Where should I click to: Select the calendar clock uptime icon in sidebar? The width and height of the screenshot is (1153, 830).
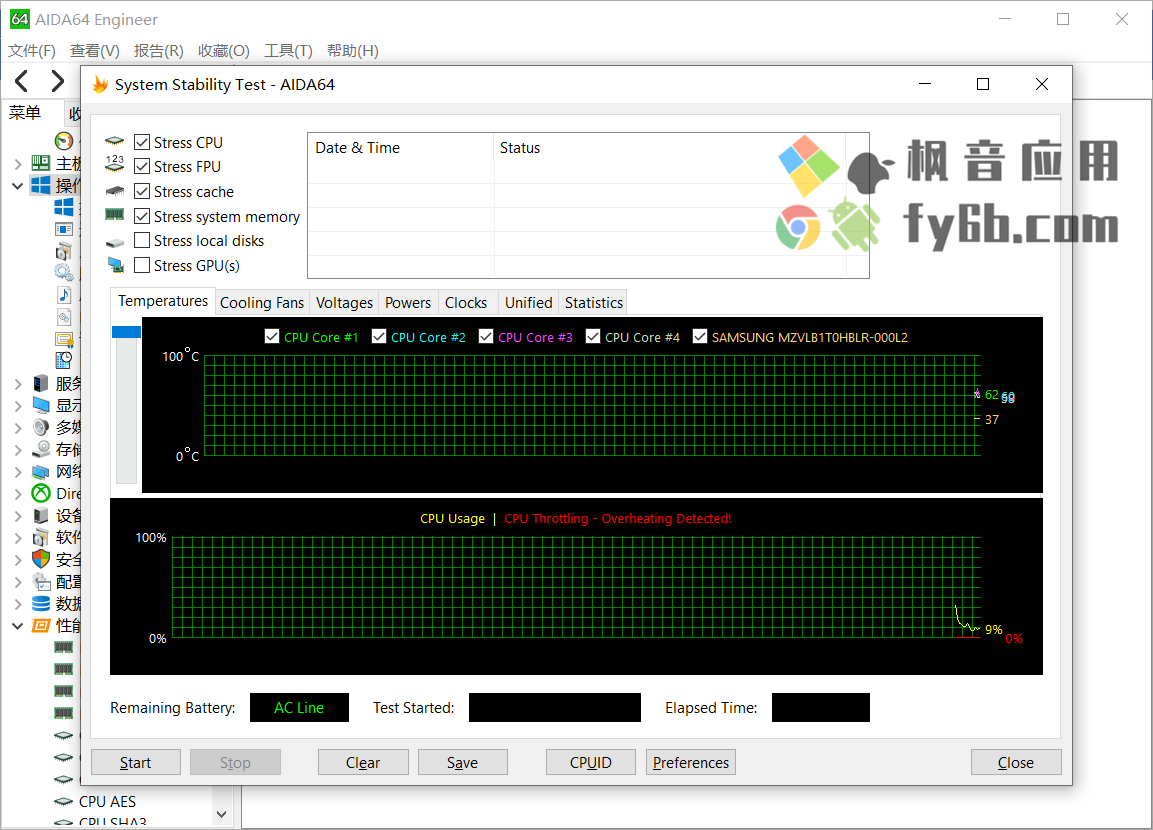point(64,360)
